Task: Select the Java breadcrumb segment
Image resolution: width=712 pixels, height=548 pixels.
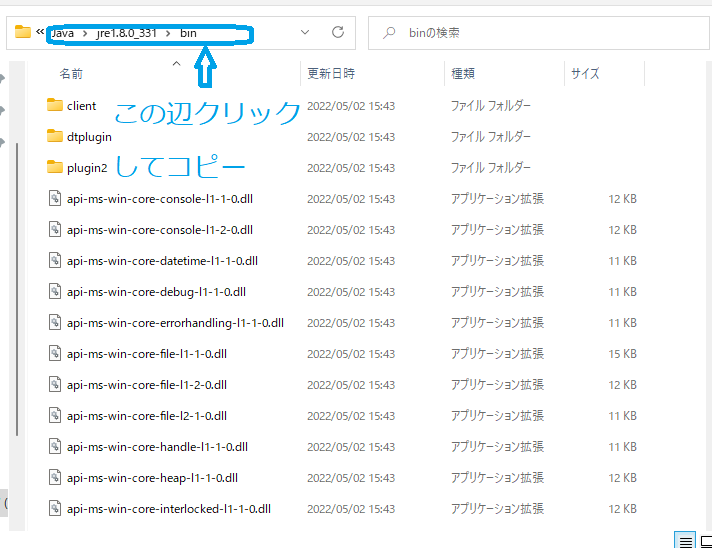Action: click(63, 33)
